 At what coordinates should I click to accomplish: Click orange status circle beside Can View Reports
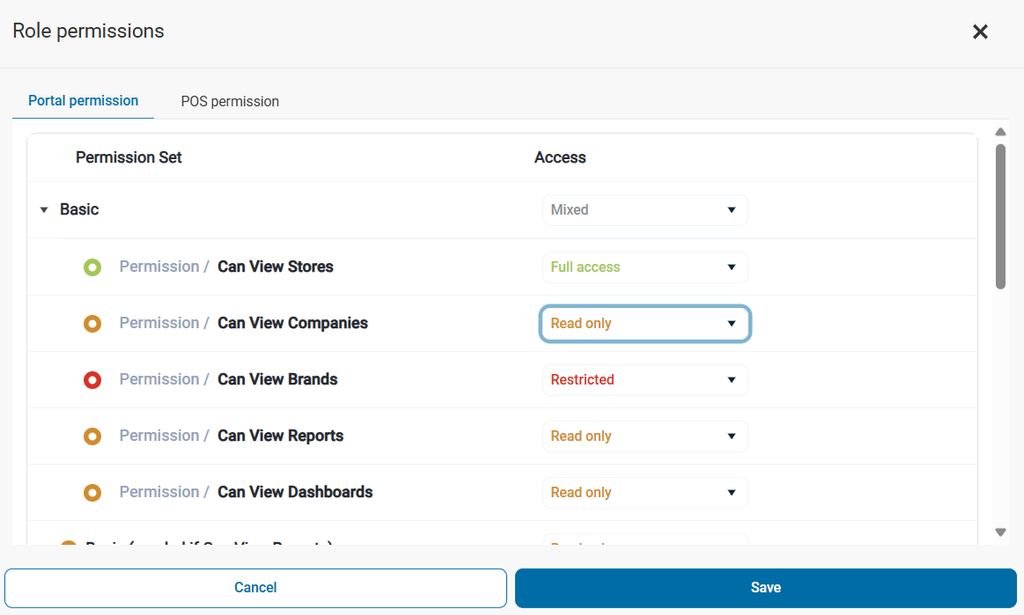tap(92, 436)
